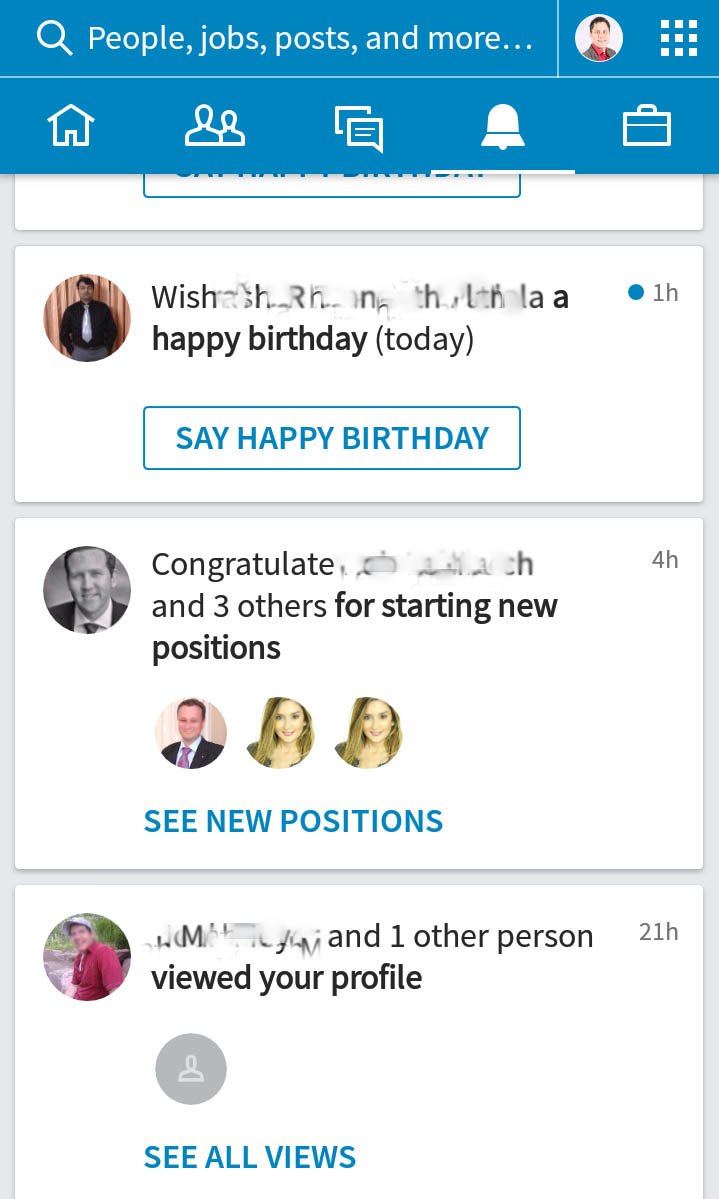Image resolution: width=719 pixels, height=1199 pixels.
Task: Open the apps grid menu
Action: (x=679, y=38)
